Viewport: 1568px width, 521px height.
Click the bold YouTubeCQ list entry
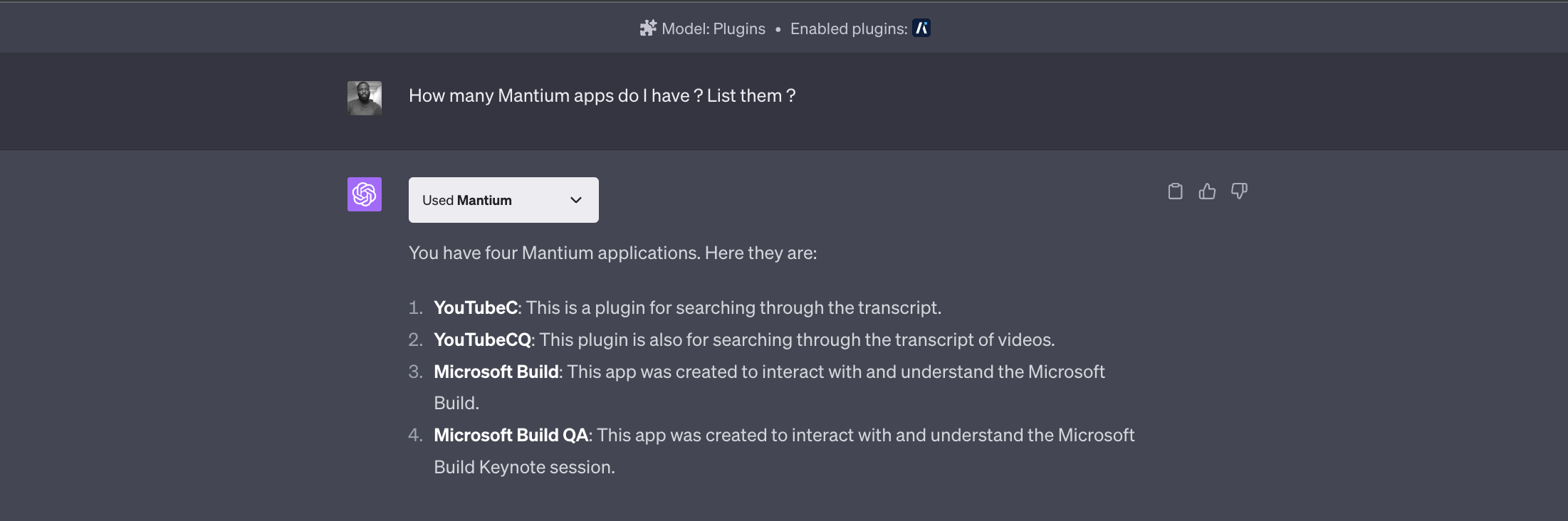[x=482, y=340]
